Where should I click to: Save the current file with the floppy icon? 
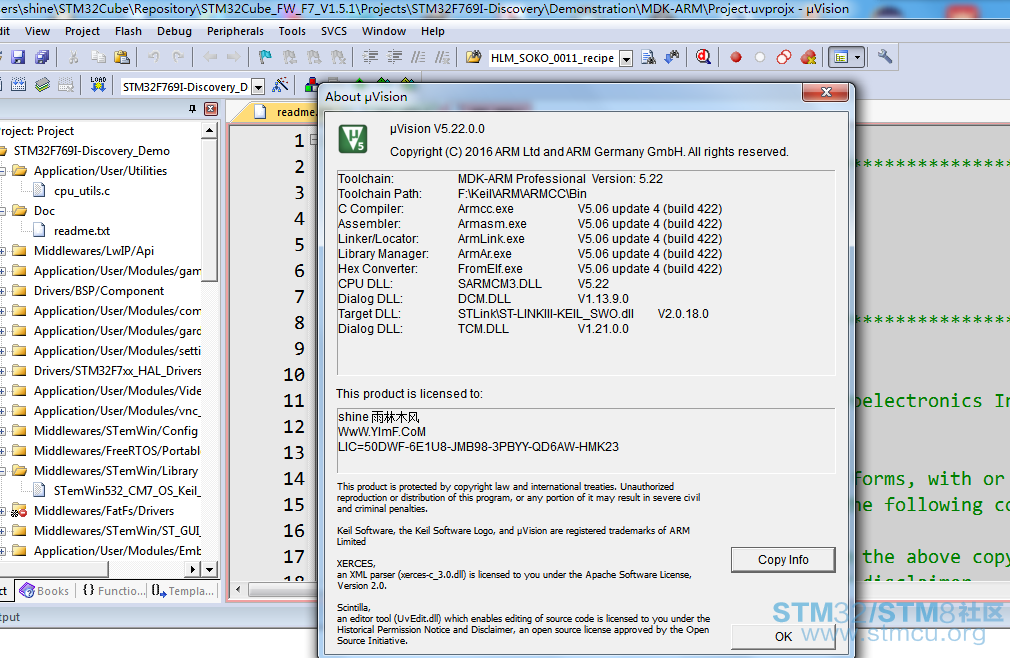[18, 57]
